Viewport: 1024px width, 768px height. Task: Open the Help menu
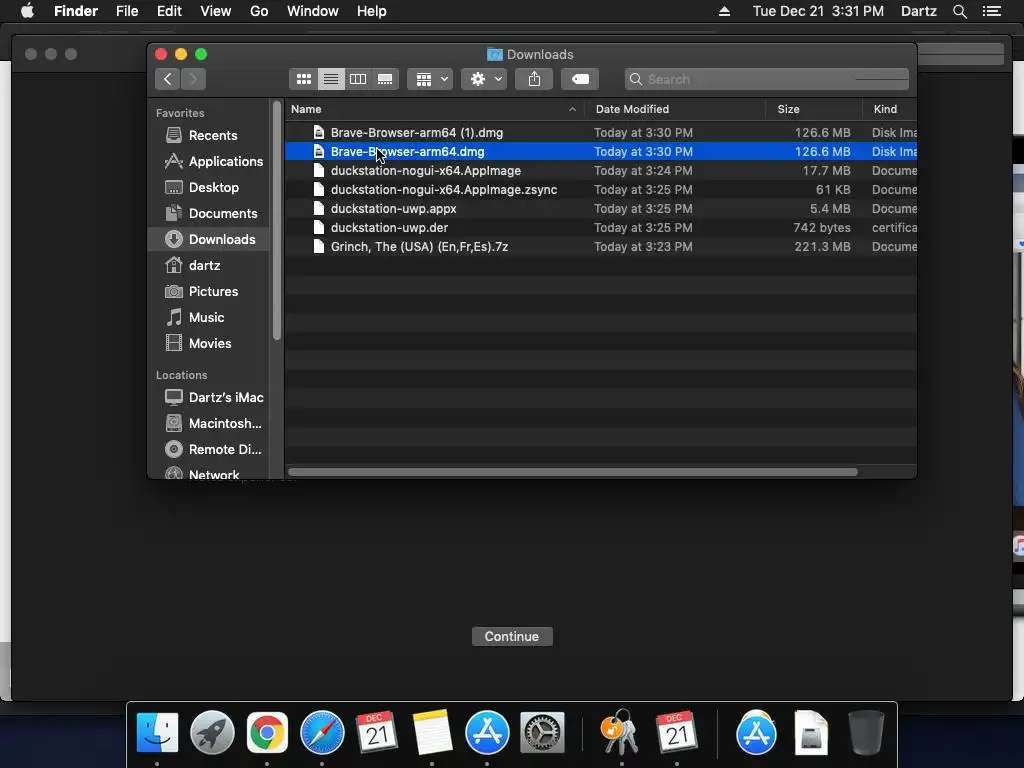tap(372, 11)
